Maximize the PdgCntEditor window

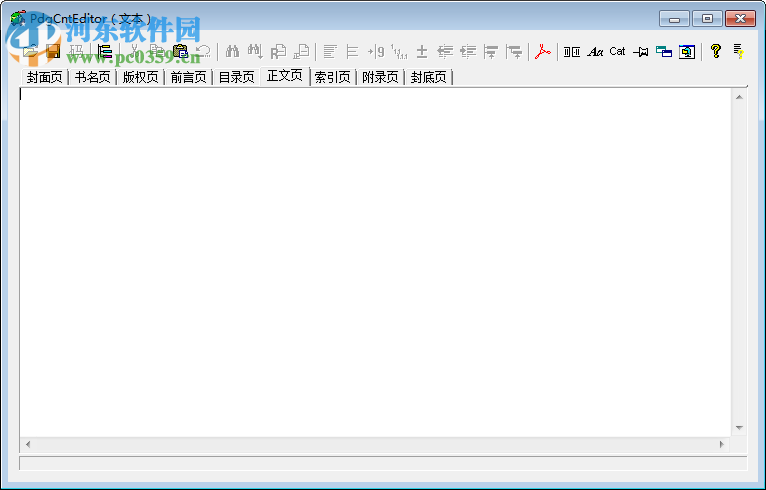point(707,19)
